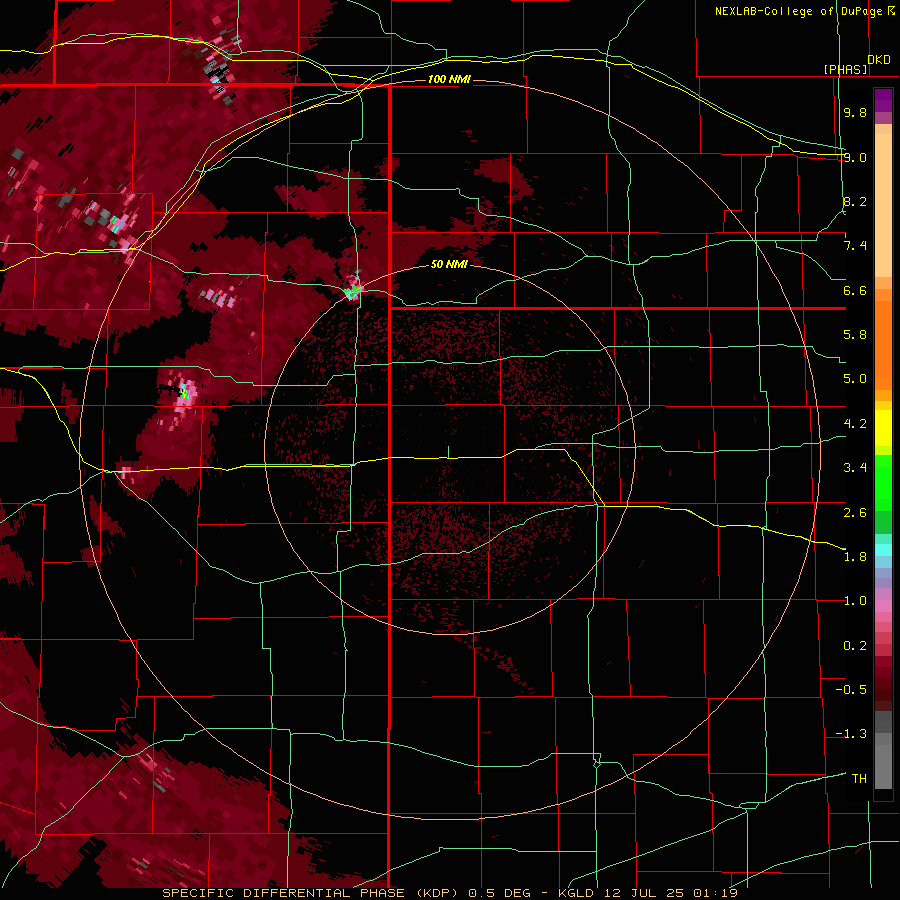Pick the yellow segment of the color bar
The height and width of the screenshot is (900, 900).
tap(883, 428)
